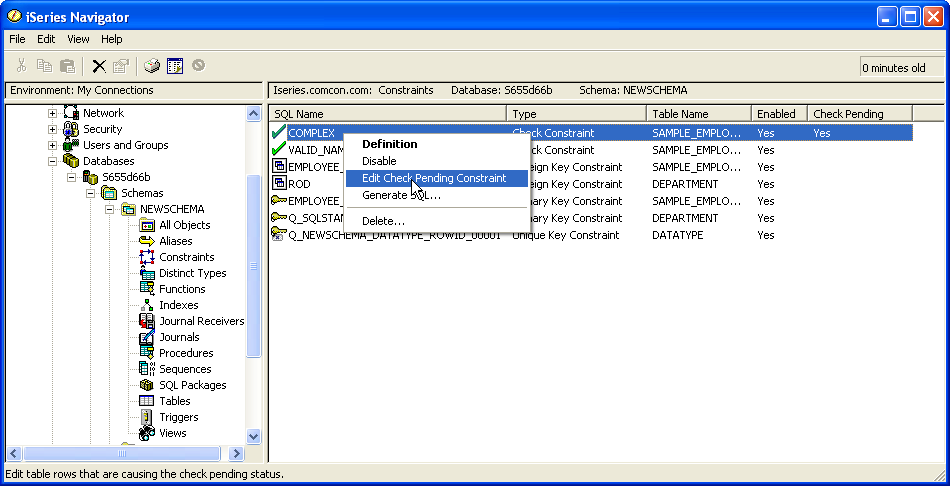The height and width of the screenshot is (486, 950).
Task: Click the Journal Receivers icon
Action: tap(147, 321)
